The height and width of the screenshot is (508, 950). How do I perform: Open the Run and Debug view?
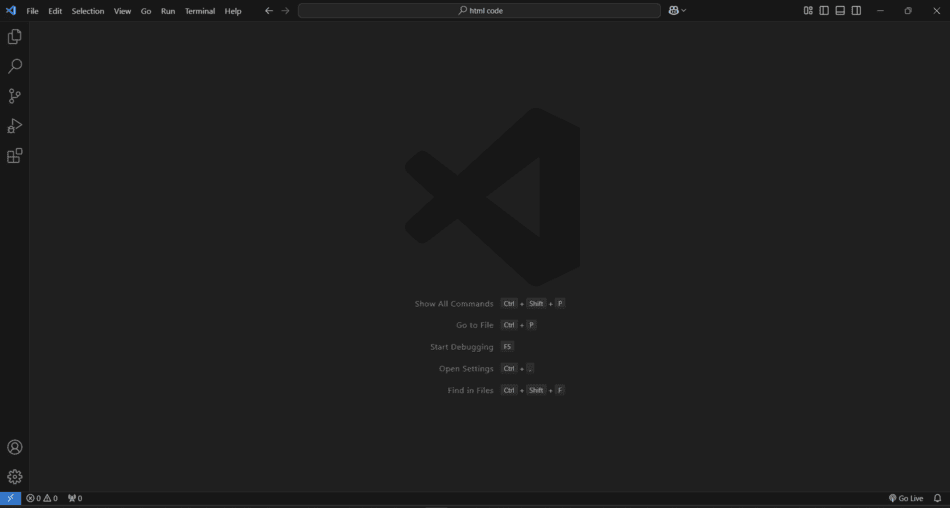tap(15, 125)
